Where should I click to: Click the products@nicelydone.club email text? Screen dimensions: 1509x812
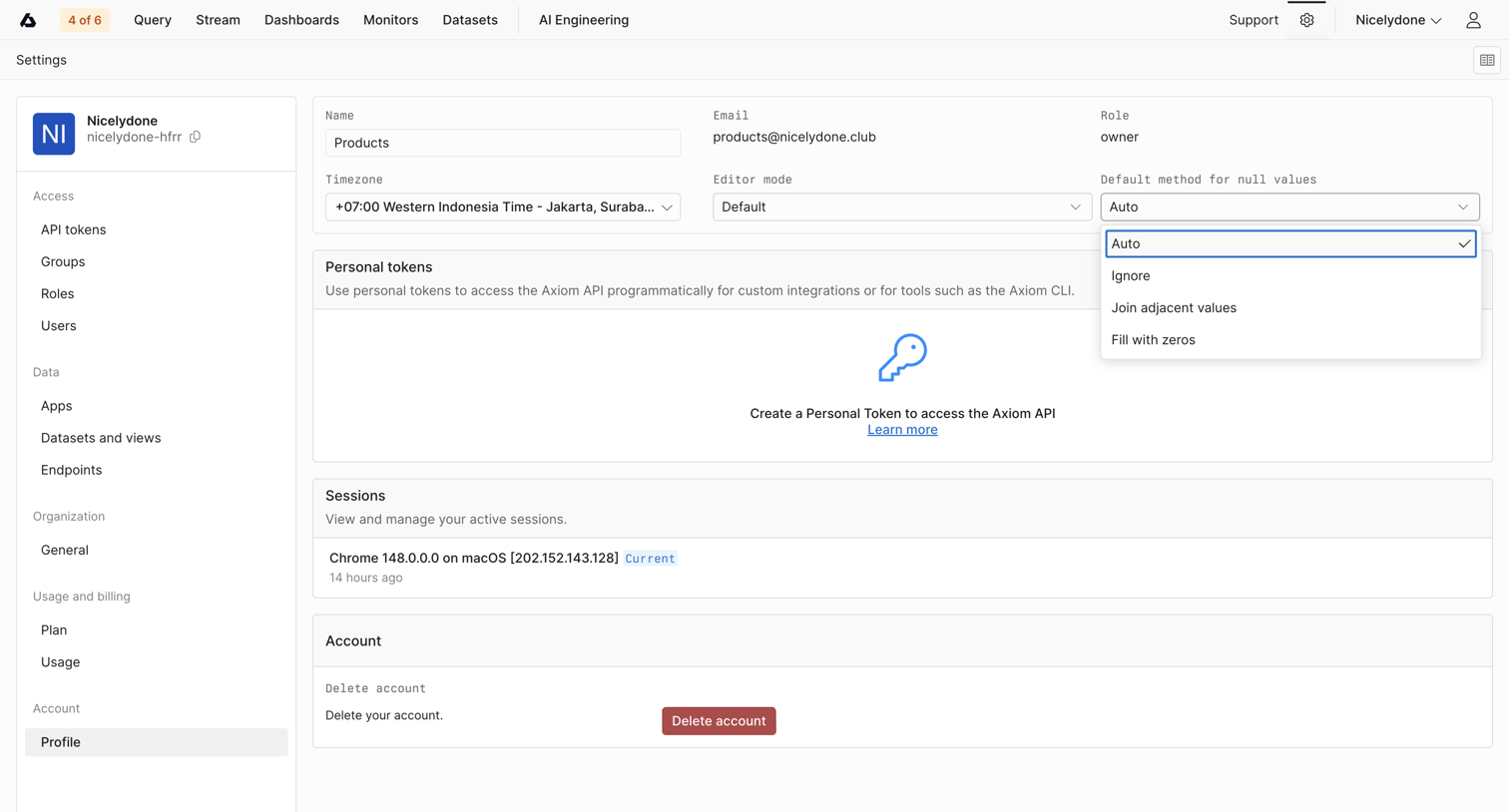click(x=794, y=137)
